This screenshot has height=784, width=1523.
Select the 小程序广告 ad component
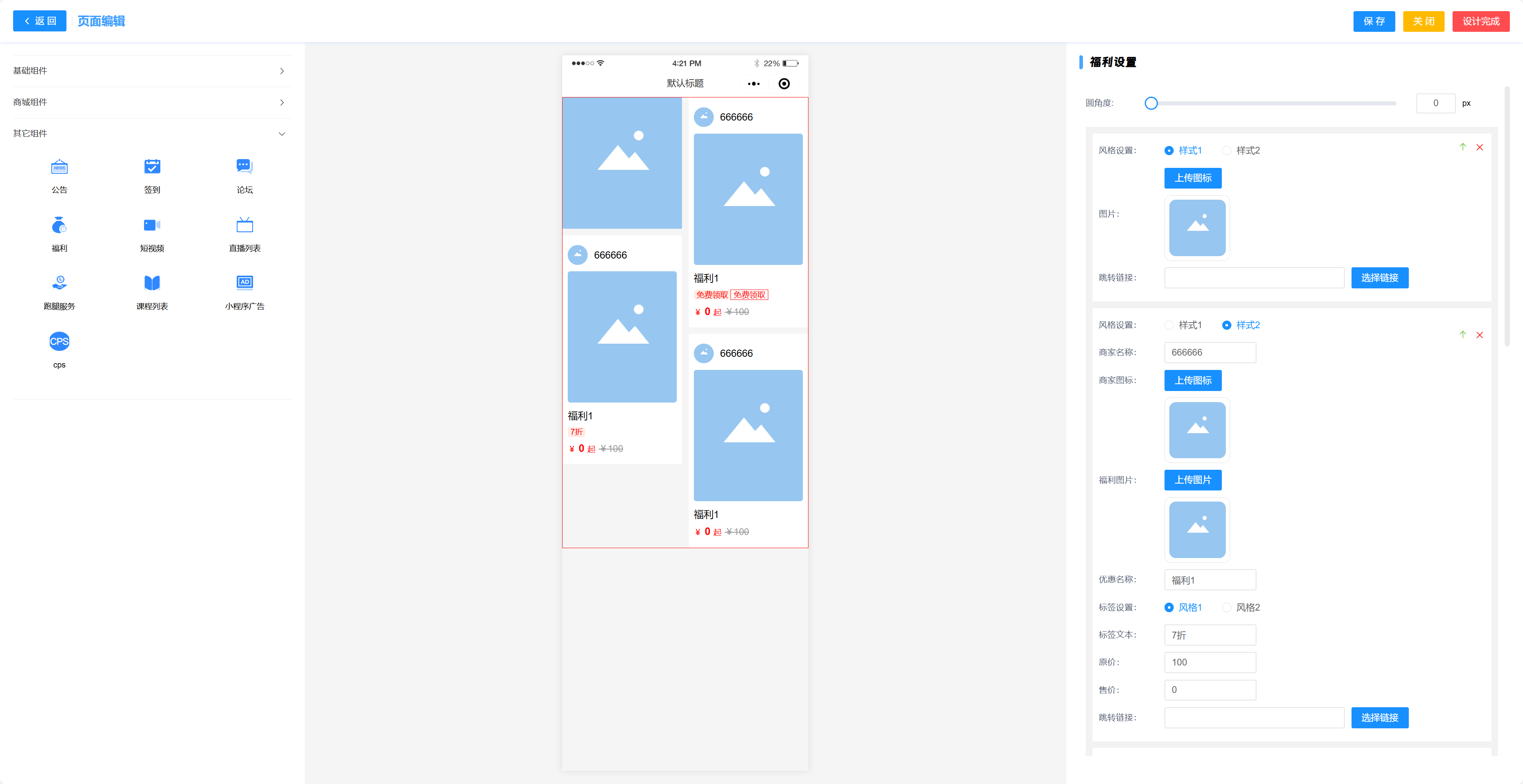pos(244,283)
